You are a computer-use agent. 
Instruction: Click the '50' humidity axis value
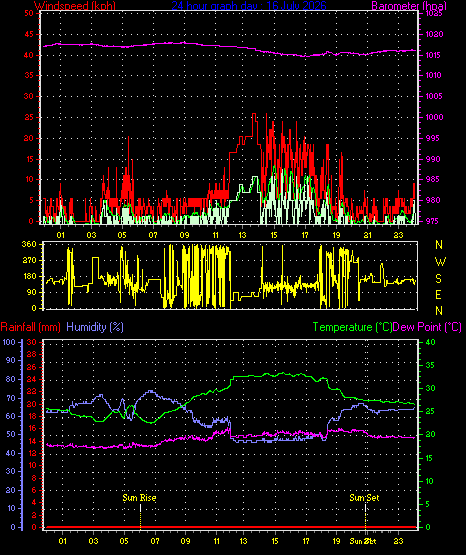(11, 434)
